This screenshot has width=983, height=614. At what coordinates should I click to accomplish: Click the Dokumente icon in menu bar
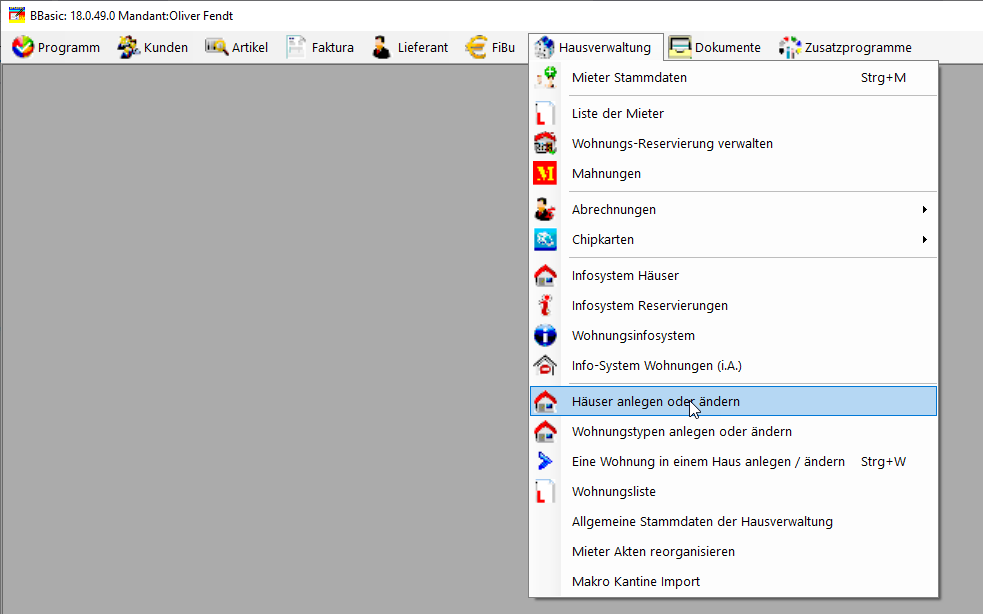tap(680, 47)
